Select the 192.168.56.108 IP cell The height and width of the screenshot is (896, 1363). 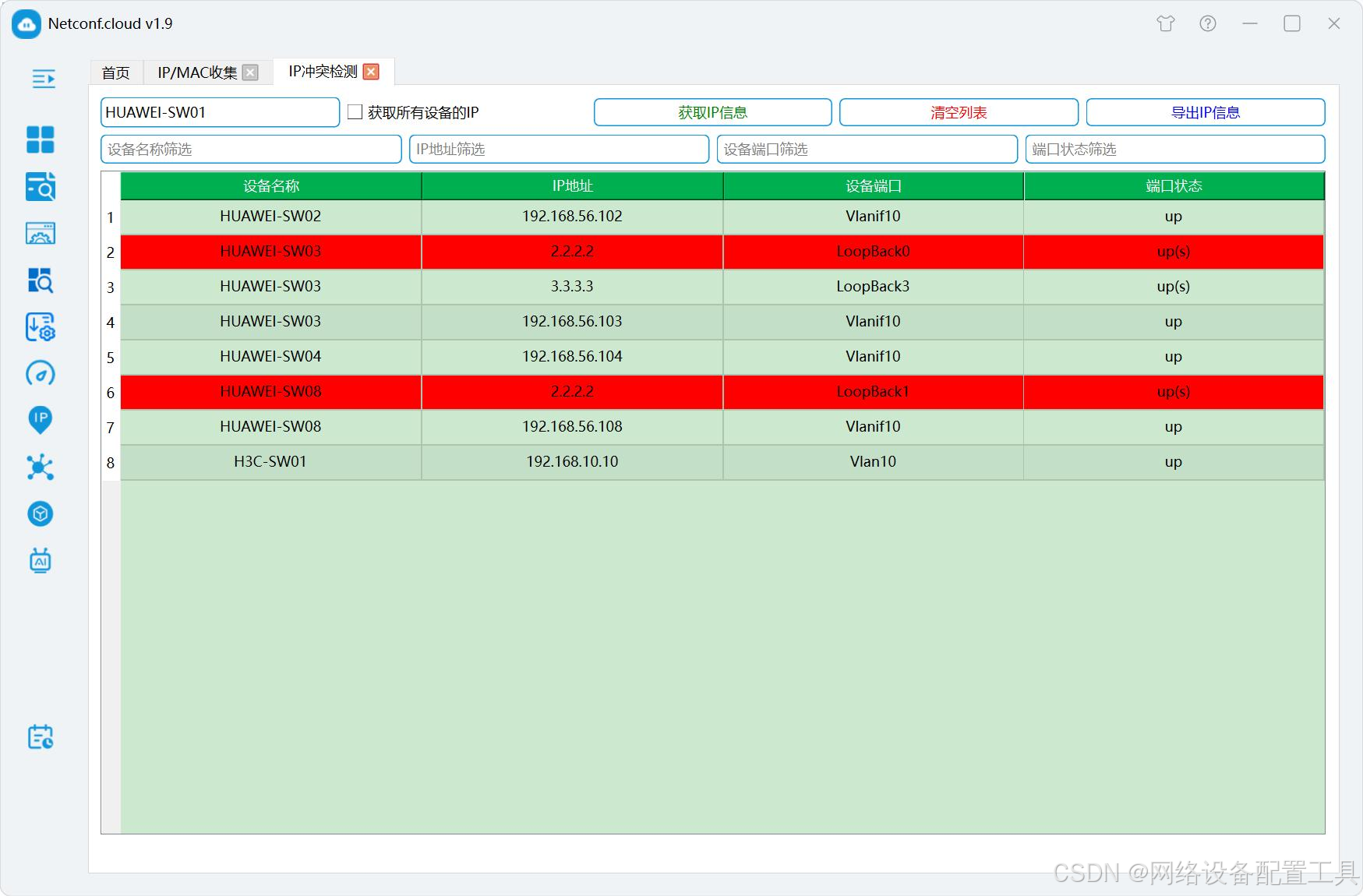(x=573, y=427)
